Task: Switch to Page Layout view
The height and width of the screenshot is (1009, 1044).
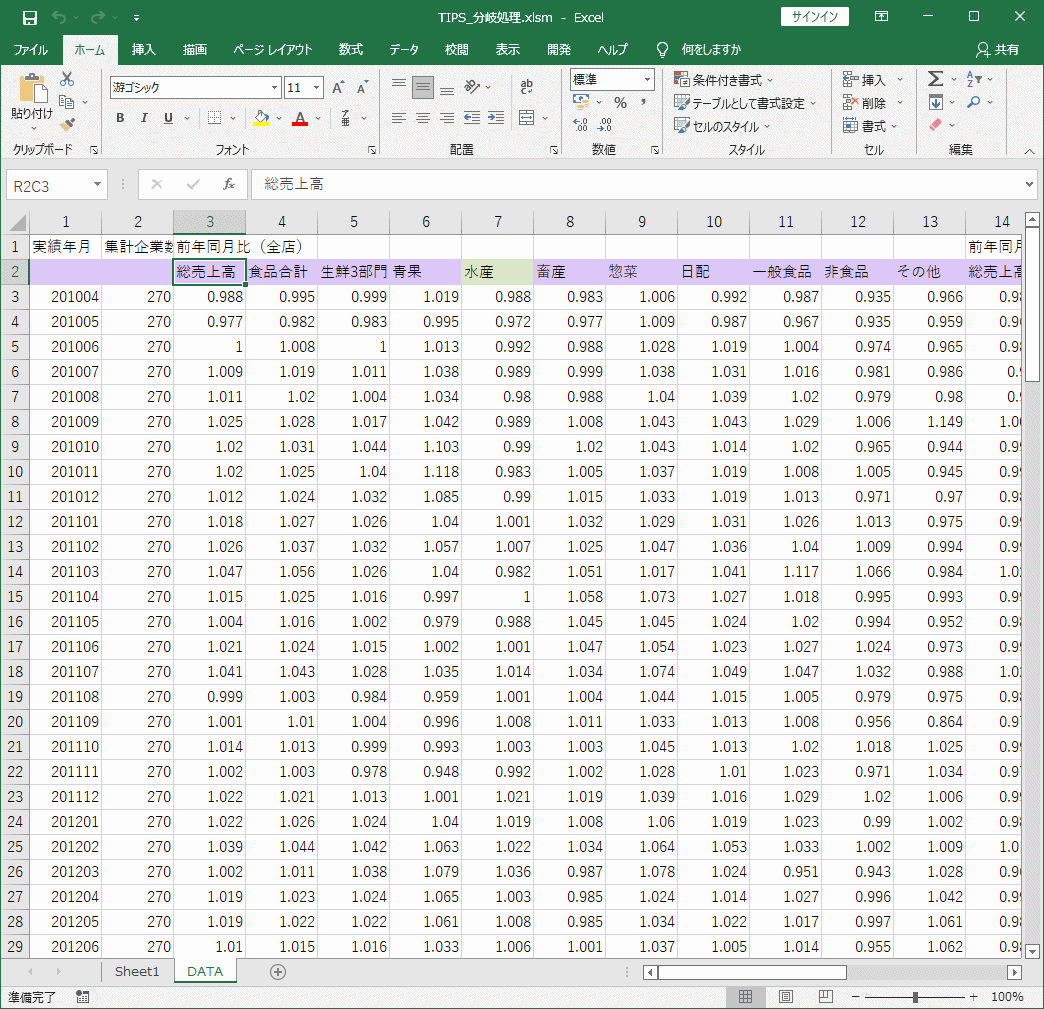Action: click(x=786, y=996)
